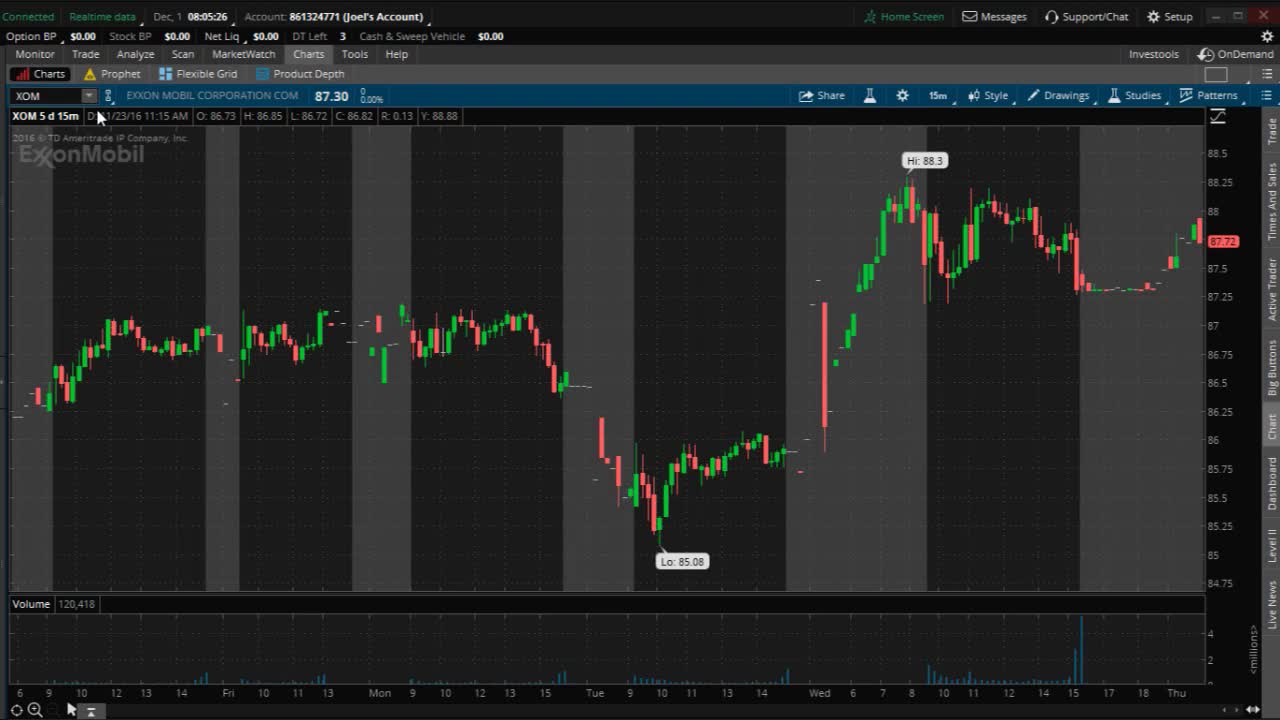Screen dimensions: 1280x720
Task: Open the Times And Sales side tab
Action: 1272,201
